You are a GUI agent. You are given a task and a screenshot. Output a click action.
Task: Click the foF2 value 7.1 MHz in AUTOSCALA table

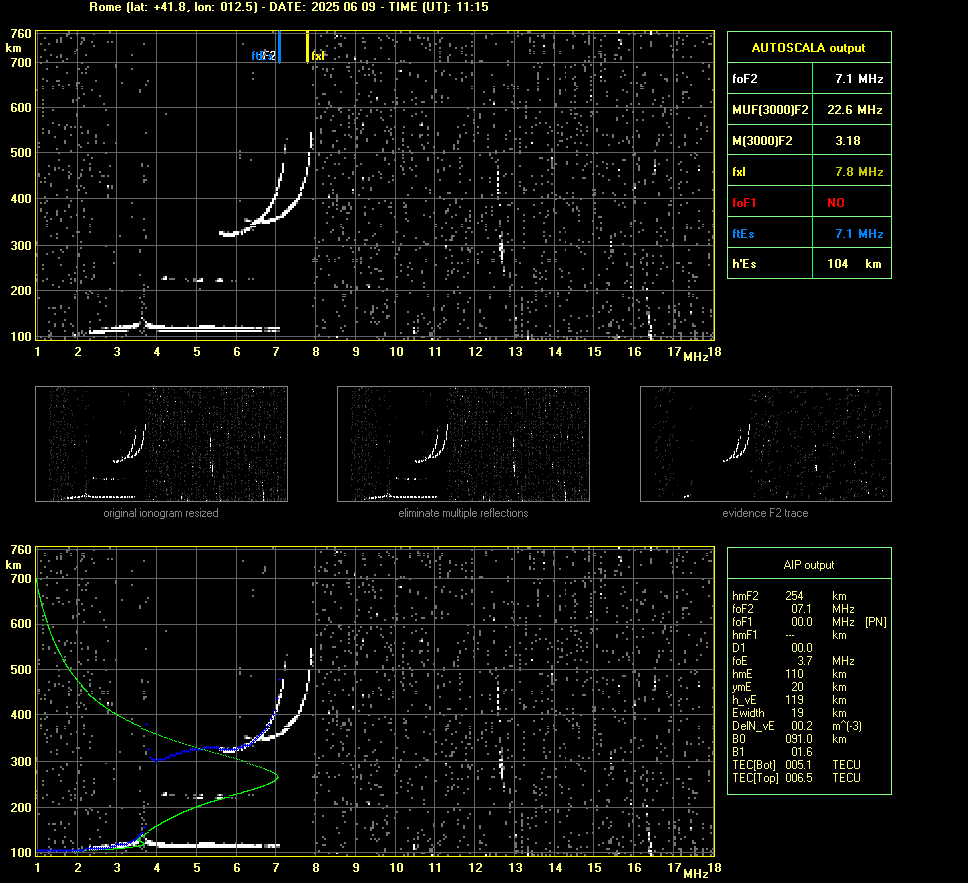point(859,79)
